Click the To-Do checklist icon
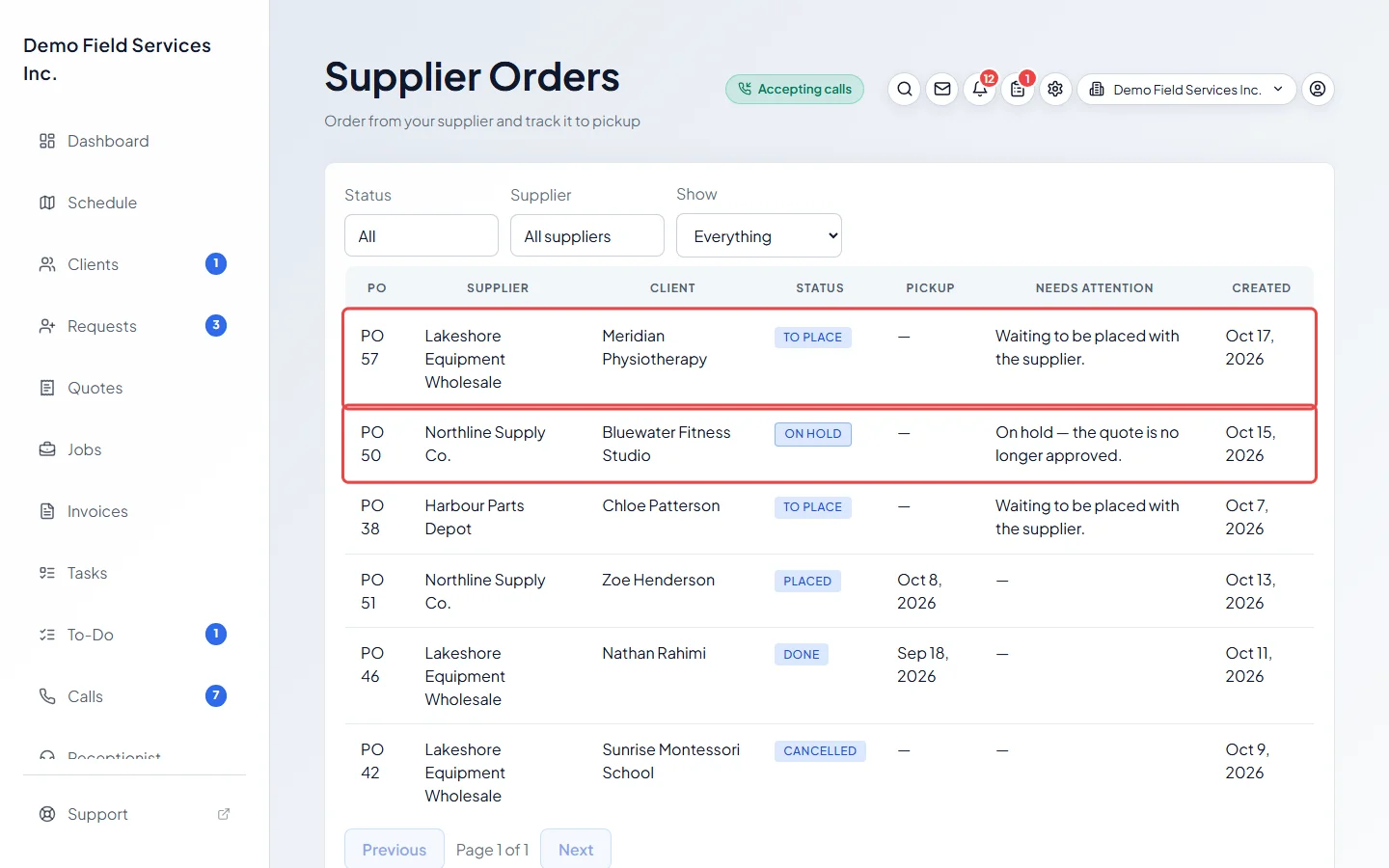 (x=47, y=635)
